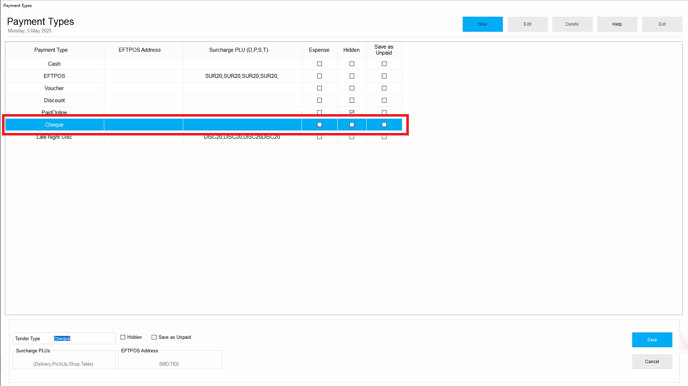Screen dimensions: 688x386
Task: Click the Monday 5 May 2025 date text
Action: coord(29,31)
